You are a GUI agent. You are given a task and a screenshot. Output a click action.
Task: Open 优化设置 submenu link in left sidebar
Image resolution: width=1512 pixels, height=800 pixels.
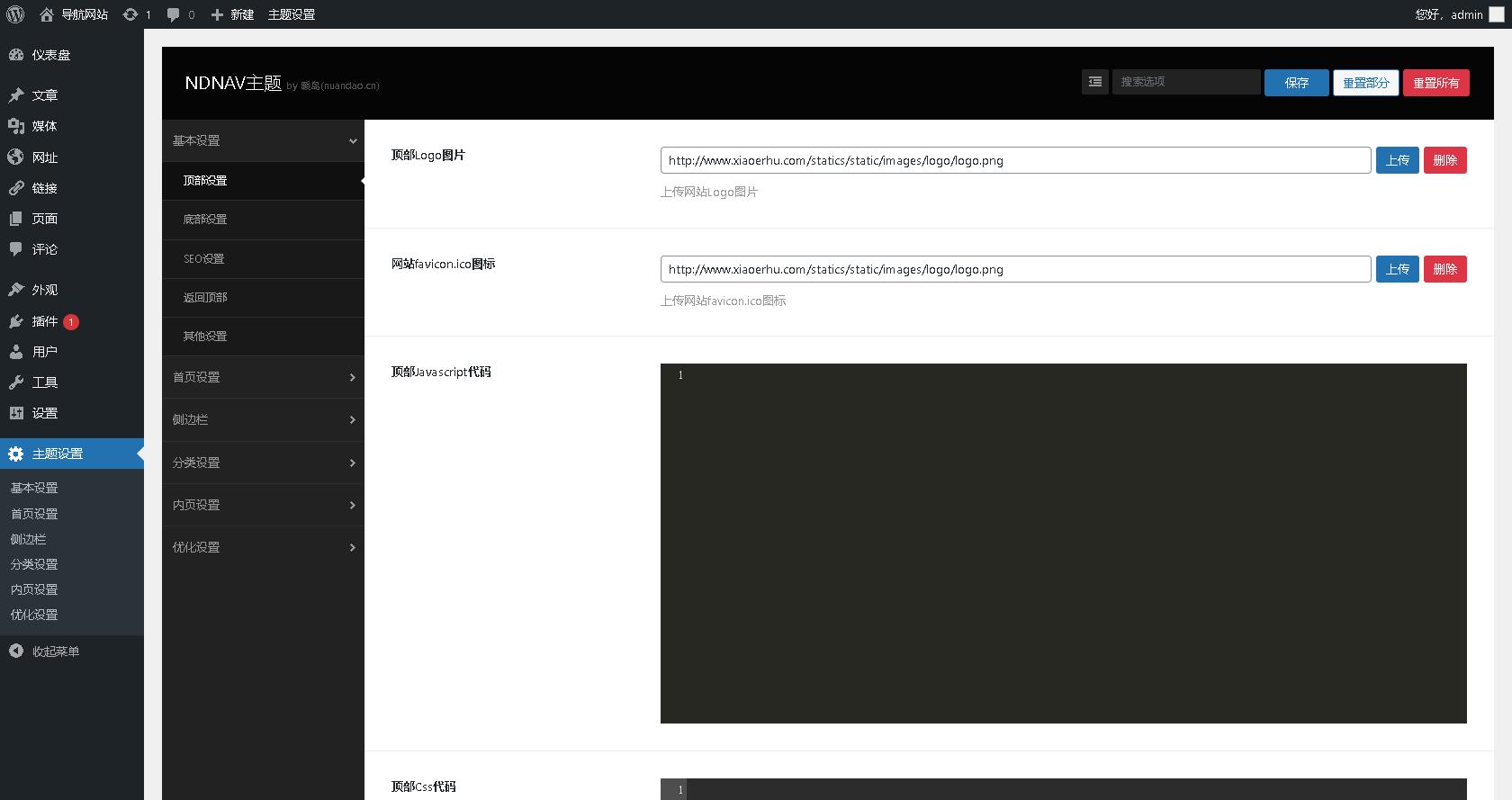[34, 615]
